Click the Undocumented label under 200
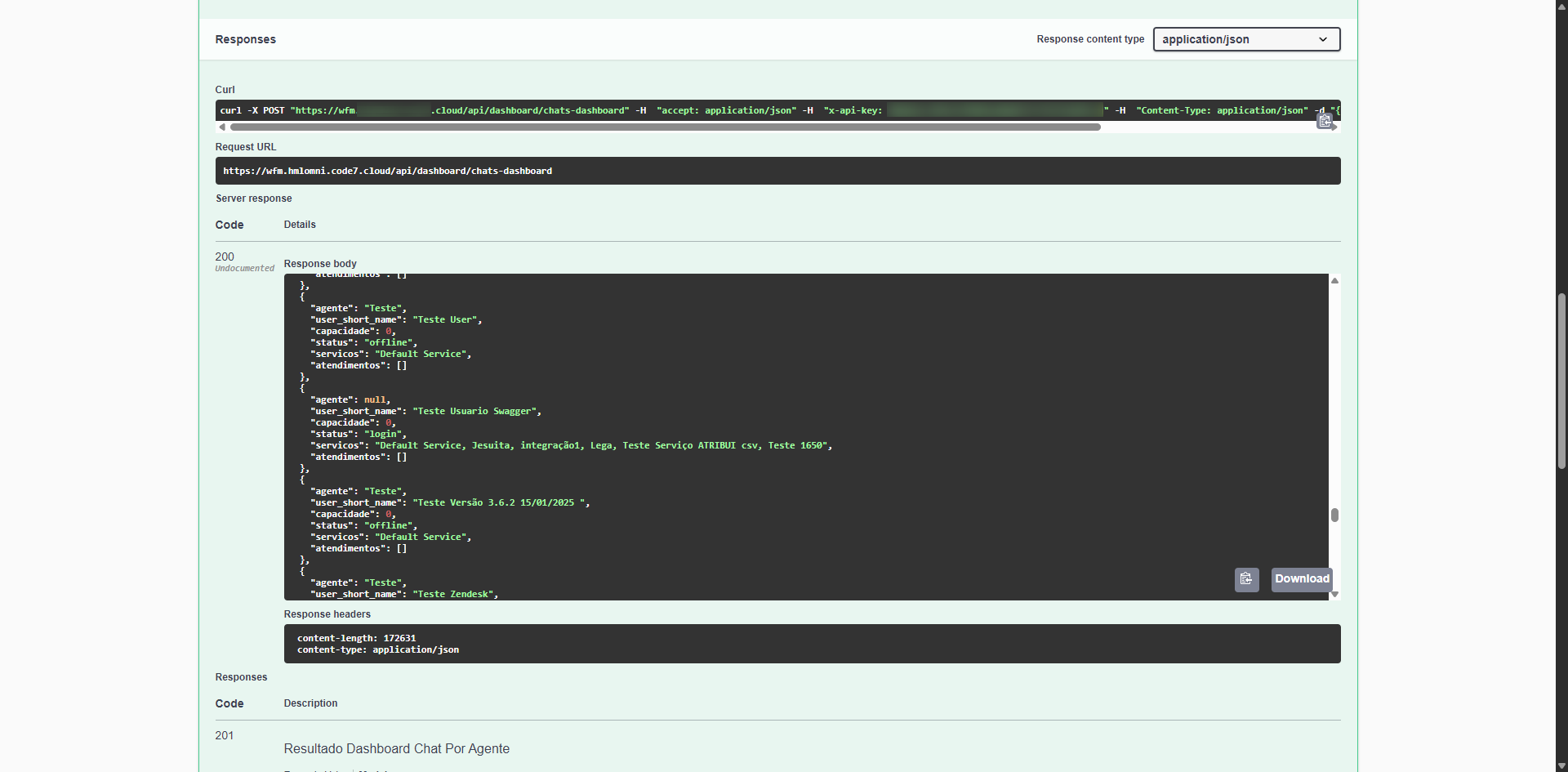Viewport: 1568px width, 772px height. click(245, 269)
